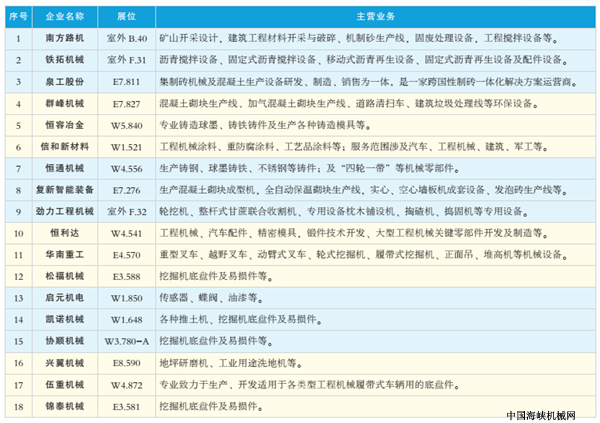Screen dimensions: 600x423
Task: Select company name 泉工股份
Action: pos(65,82)
